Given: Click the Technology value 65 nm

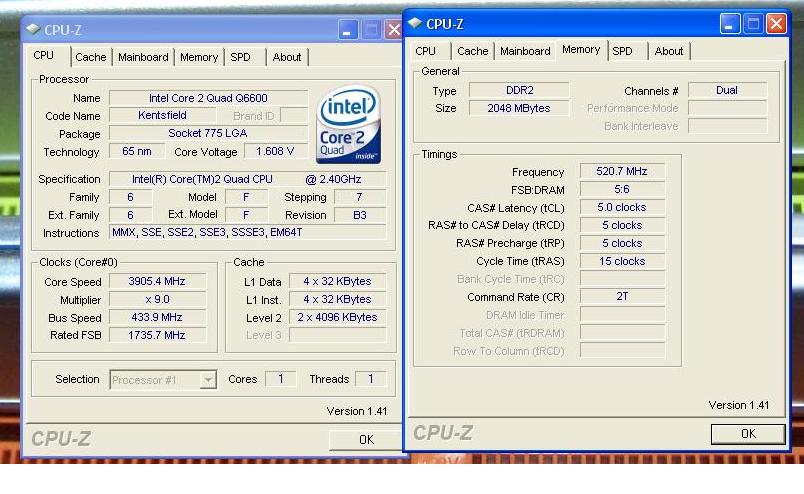Looking at the screenshot, I should (137, 151).
